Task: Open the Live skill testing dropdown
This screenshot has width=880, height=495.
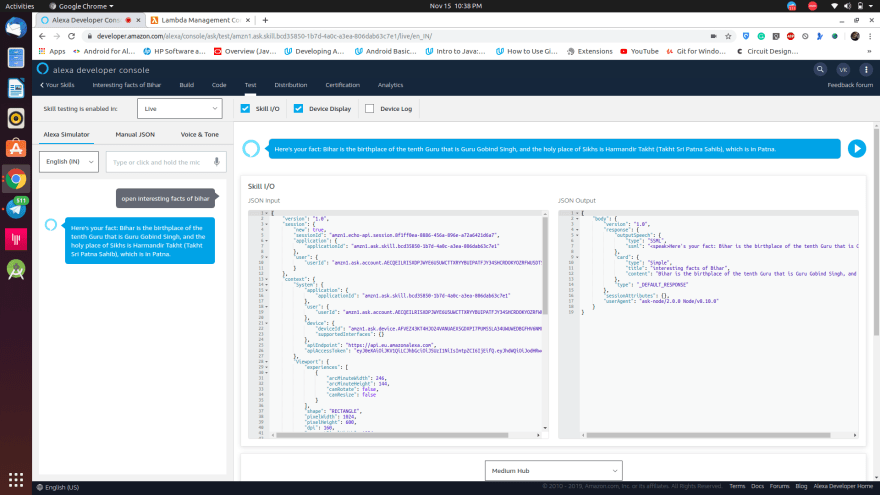Action: click(180, 108)
